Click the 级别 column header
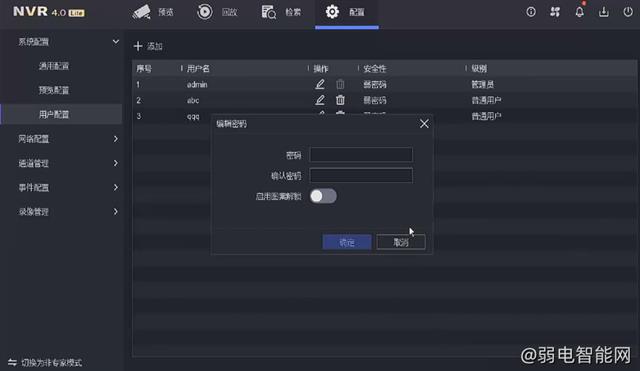This screenshot has width=640, height=371. click(x=479, y=69)
